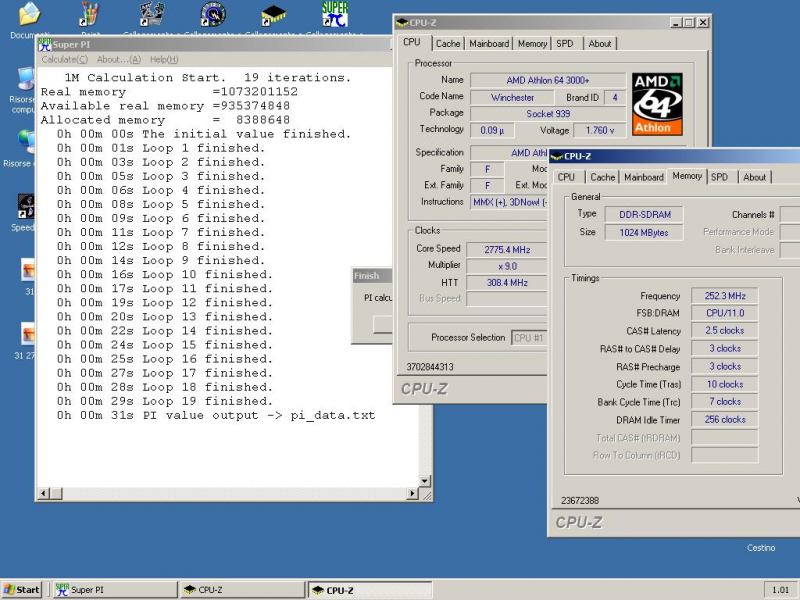Click the Code Name field Winchester
The width and height of the screenshot is (800, 600).
click(x=512, y=97)
